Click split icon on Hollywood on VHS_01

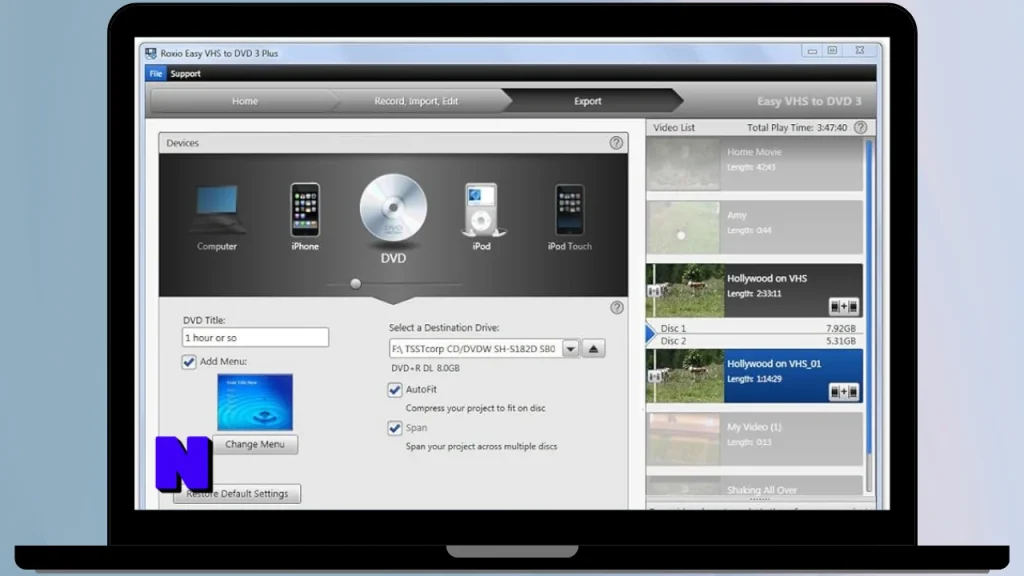pos(844,392)
